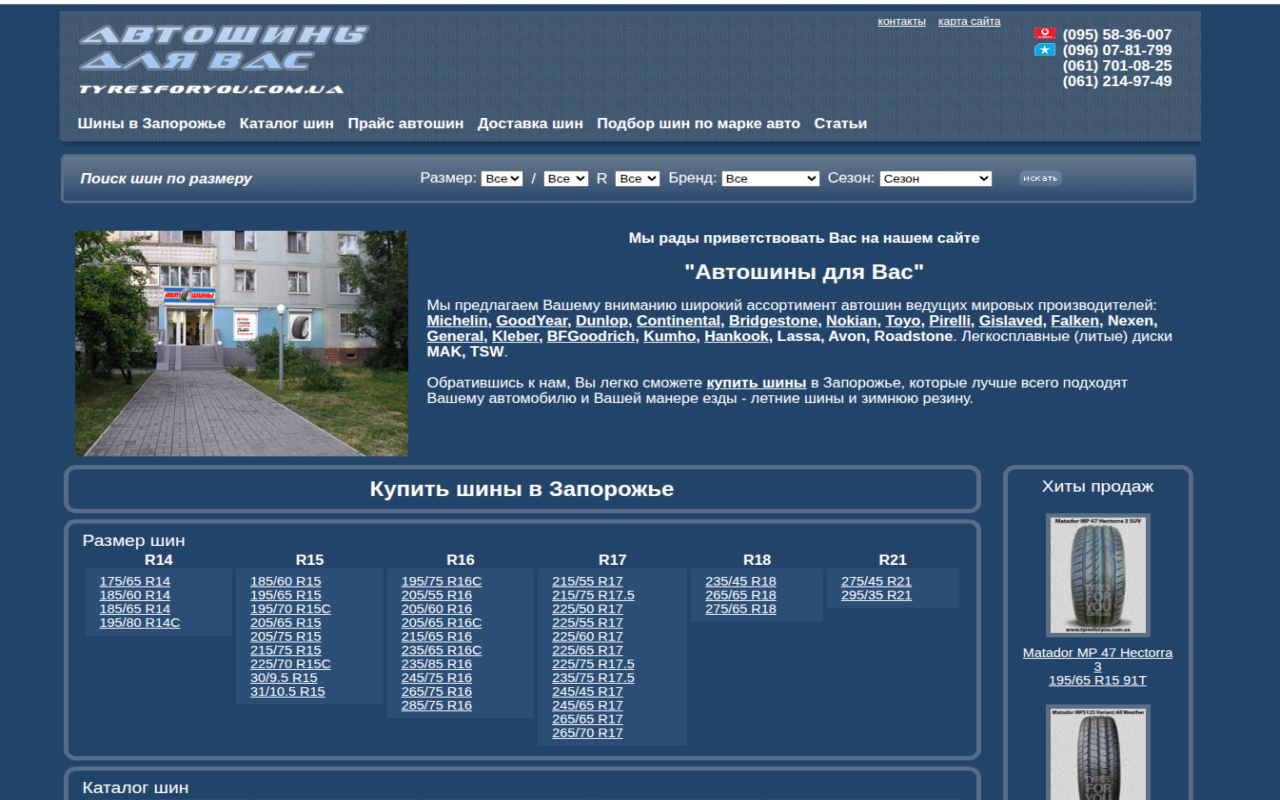Select tire size 175/65 R14

pos(135,581)
